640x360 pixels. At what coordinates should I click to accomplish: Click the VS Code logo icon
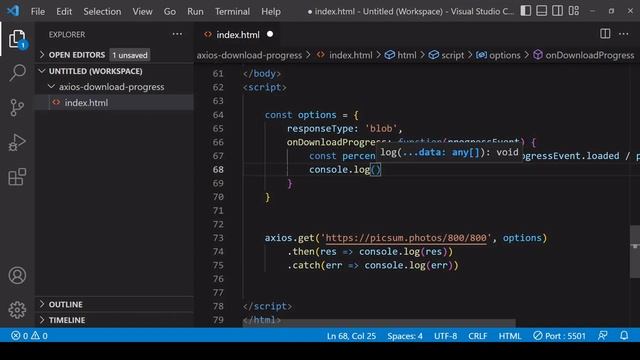[x=13, y=11]
